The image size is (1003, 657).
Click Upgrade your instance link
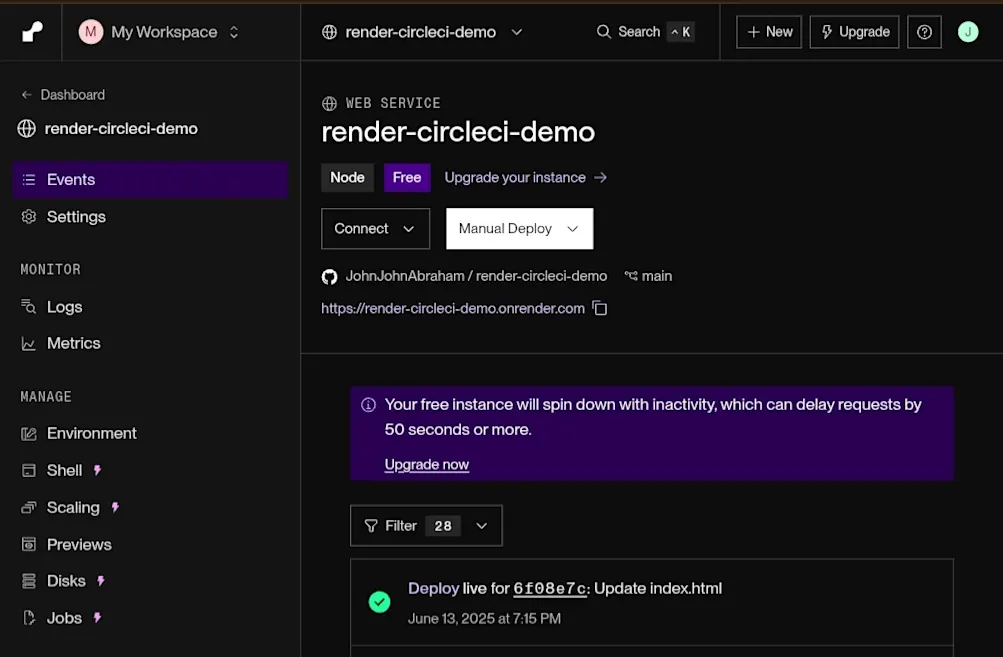click(x=516, y=177)
